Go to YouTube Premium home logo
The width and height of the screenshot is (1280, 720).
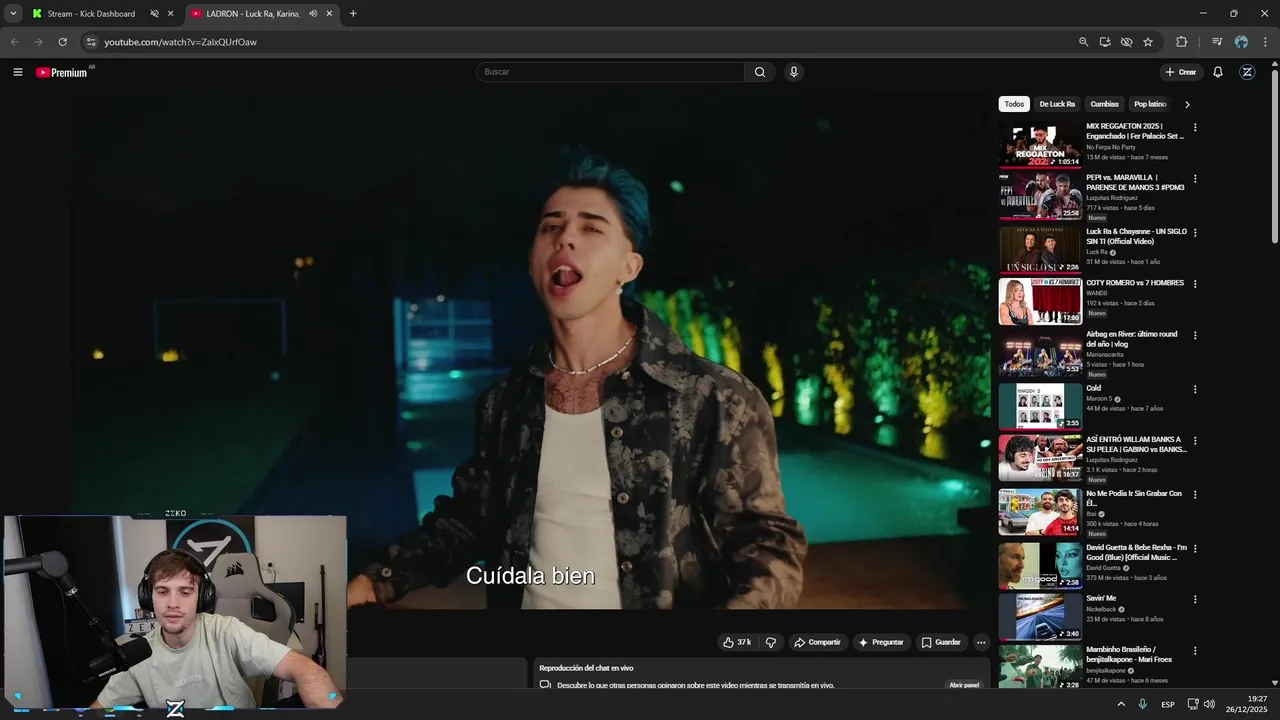[x=62, y=72]
